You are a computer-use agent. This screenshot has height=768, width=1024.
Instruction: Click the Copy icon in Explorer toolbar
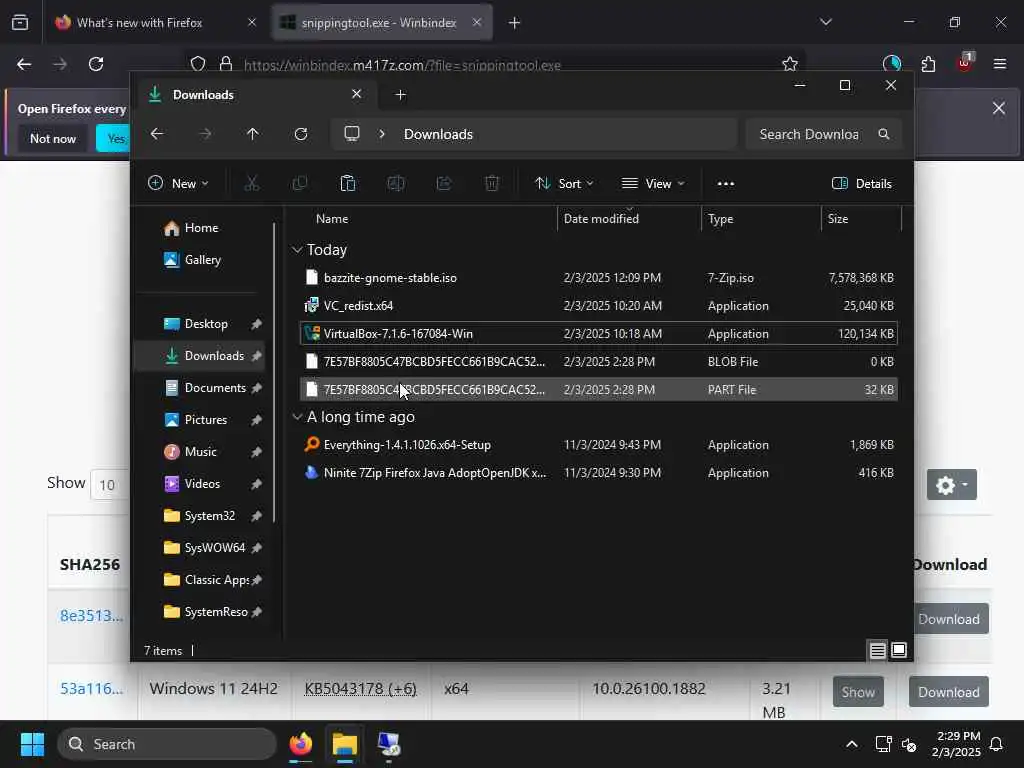300,184
